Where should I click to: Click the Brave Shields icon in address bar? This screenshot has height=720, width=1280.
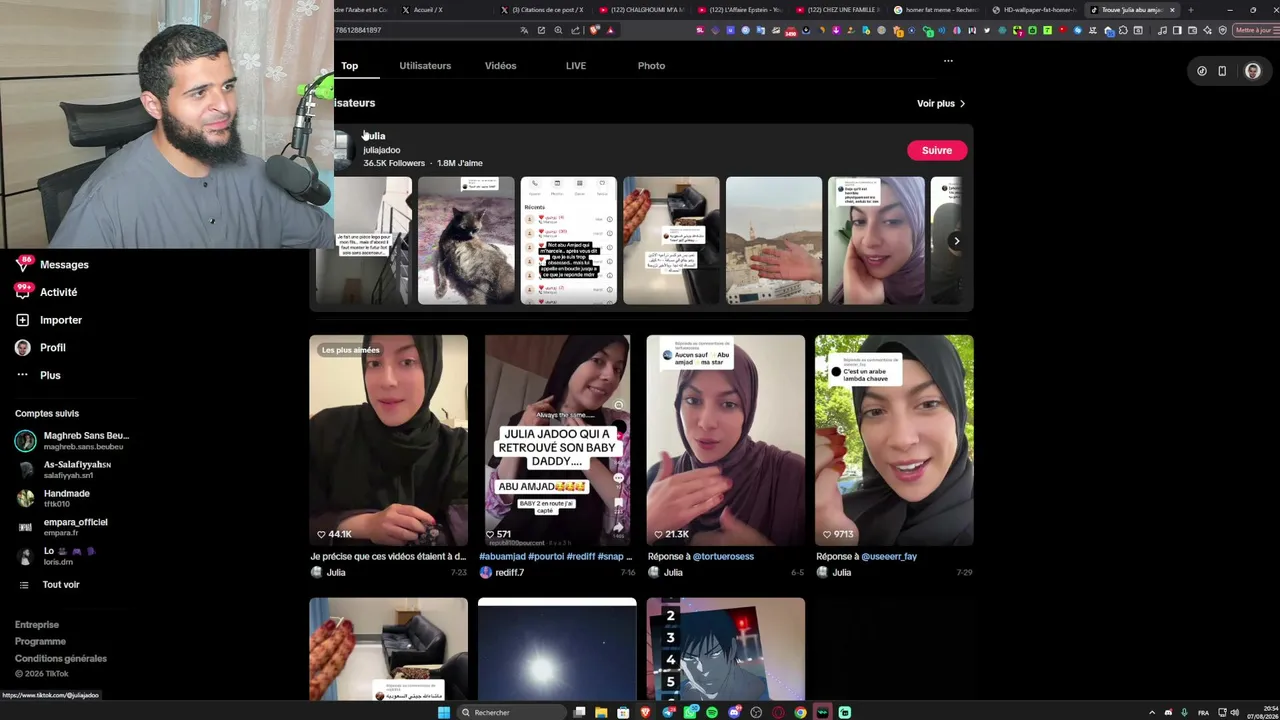[x=595, y=30]
